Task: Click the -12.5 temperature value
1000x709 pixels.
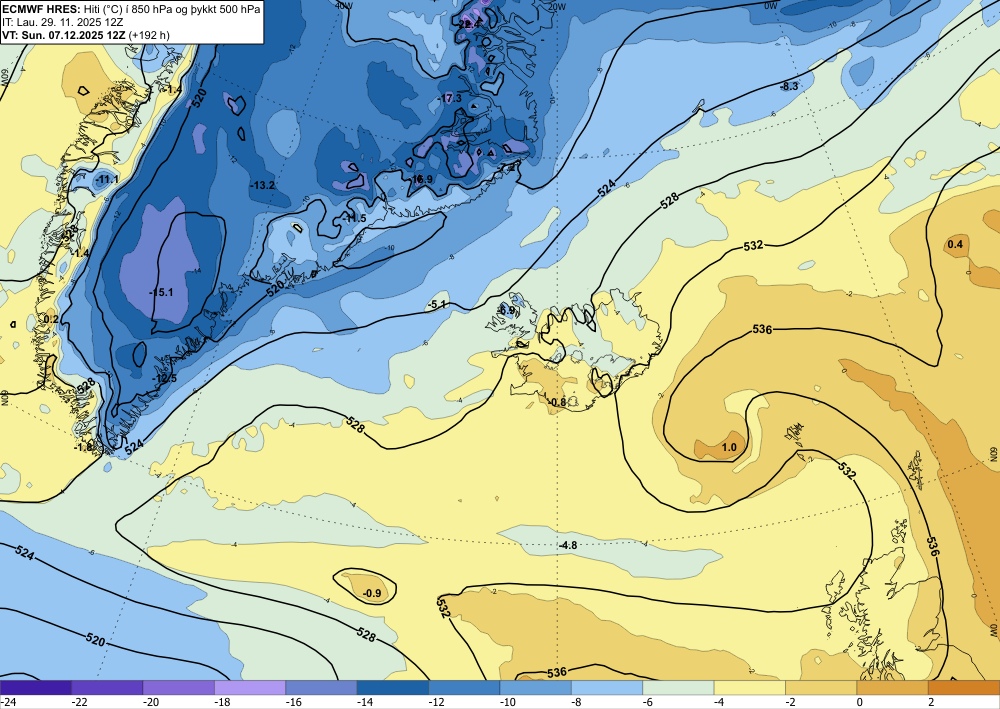Action: click(164, 379)
